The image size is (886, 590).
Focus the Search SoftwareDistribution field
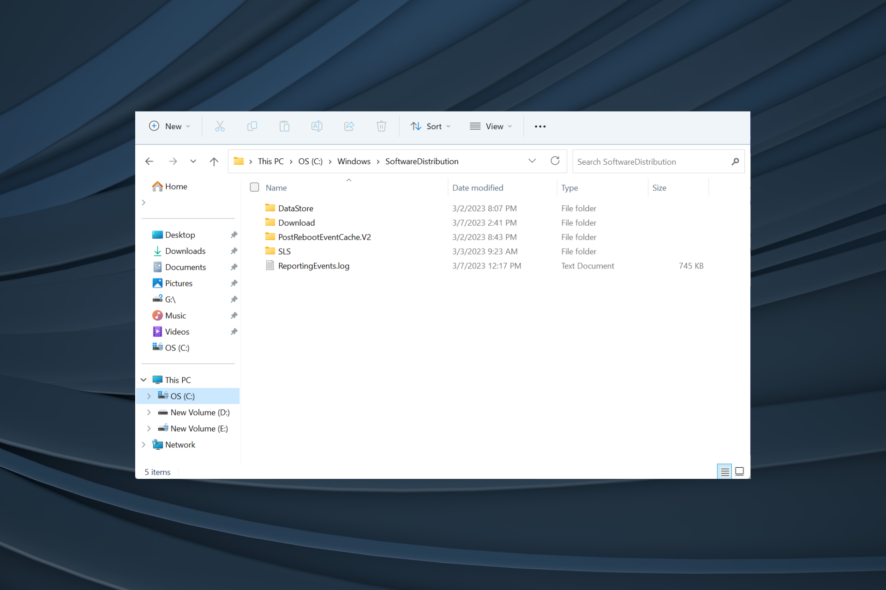coord(658,162)
